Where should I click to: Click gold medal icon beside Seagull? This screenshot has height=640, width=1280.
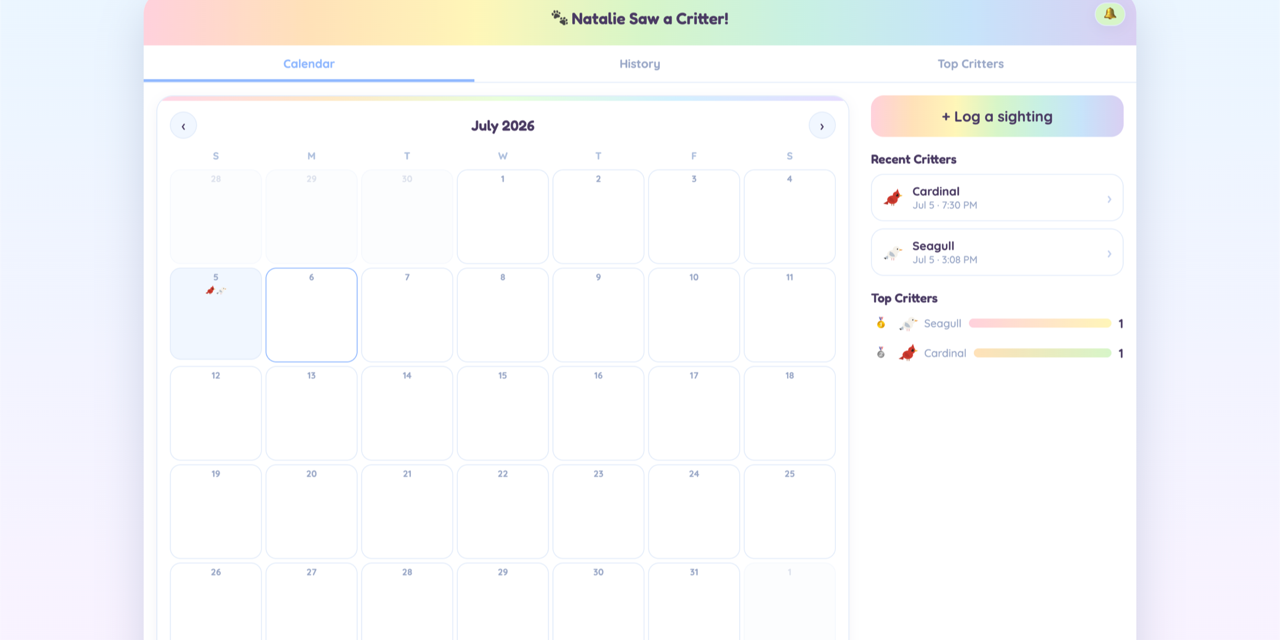coord(881,323)
